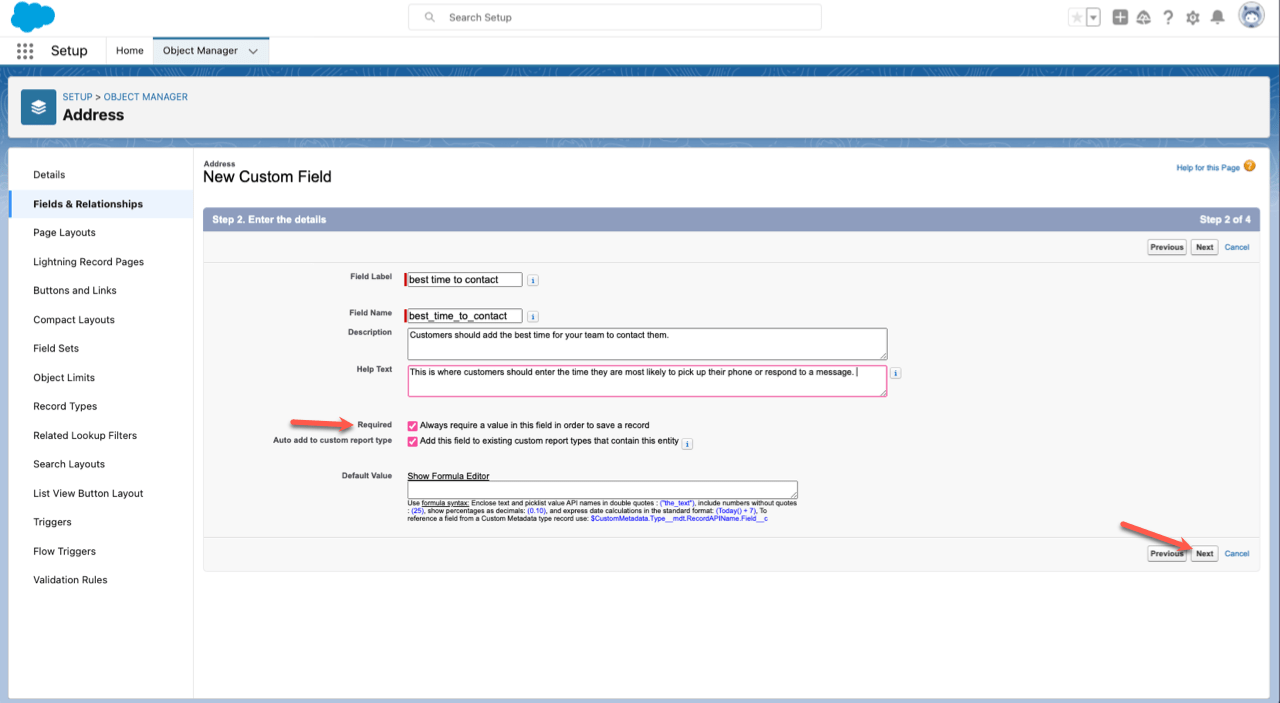
Task: Click the search magnifier icon
Action: tap(430, 17)
